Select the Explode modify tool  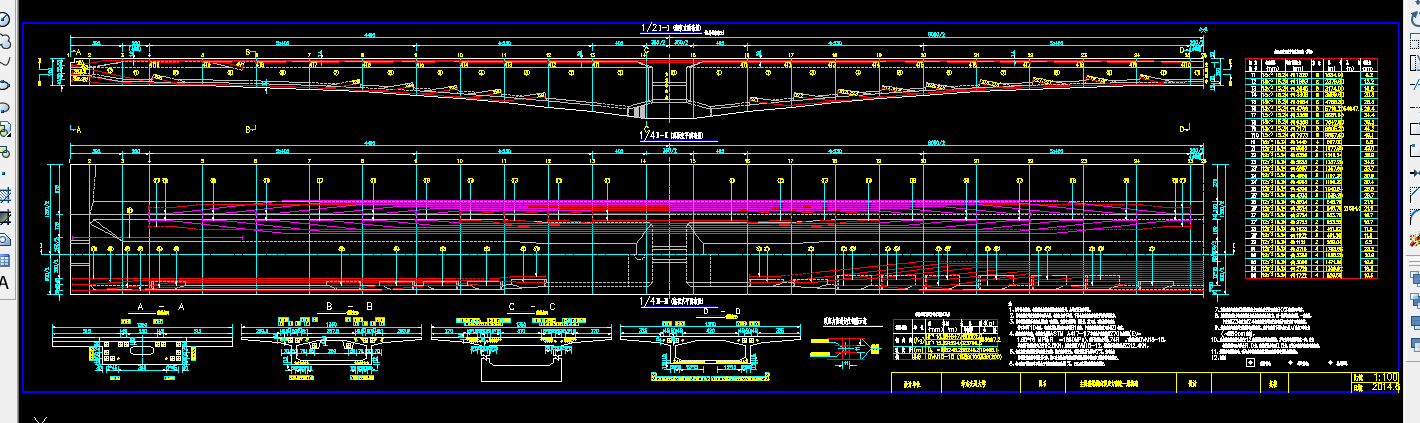[1413, 238]
